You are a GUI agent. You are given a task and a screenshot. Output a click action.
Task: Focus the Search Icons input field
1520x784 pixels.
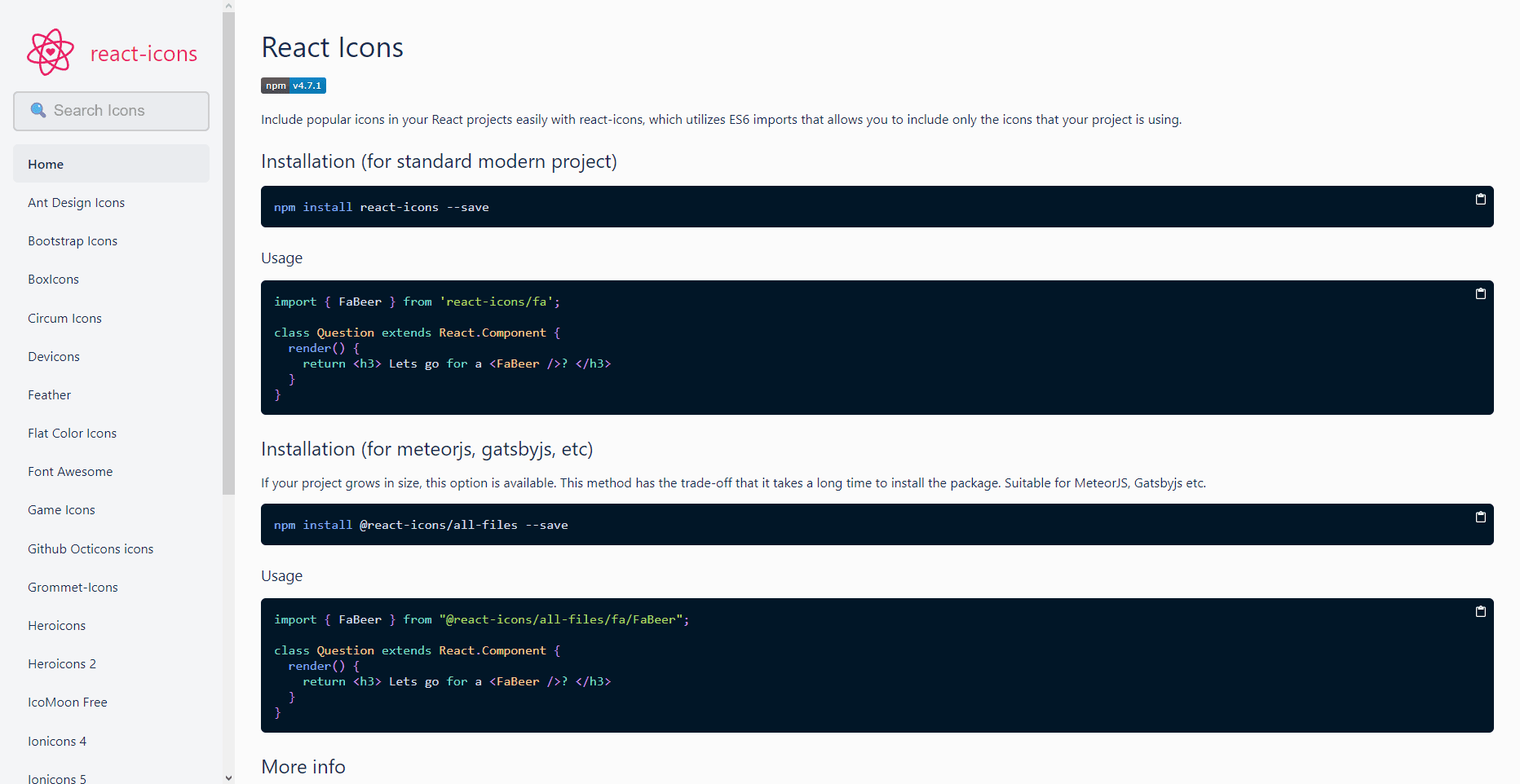[111, 111]
